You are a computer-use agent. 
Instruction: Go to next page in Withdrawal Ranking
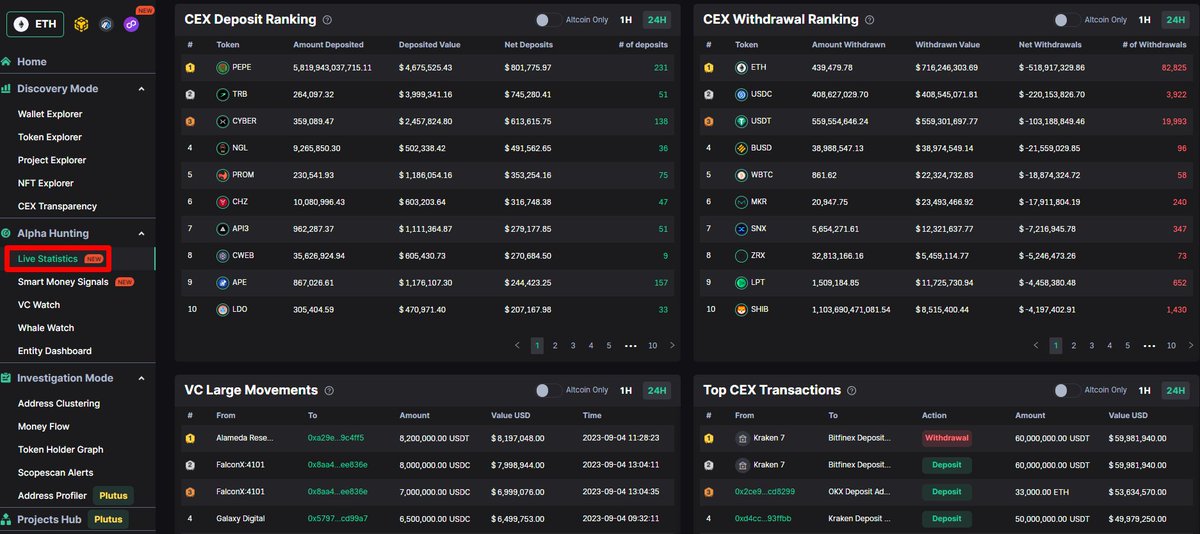1191,345
